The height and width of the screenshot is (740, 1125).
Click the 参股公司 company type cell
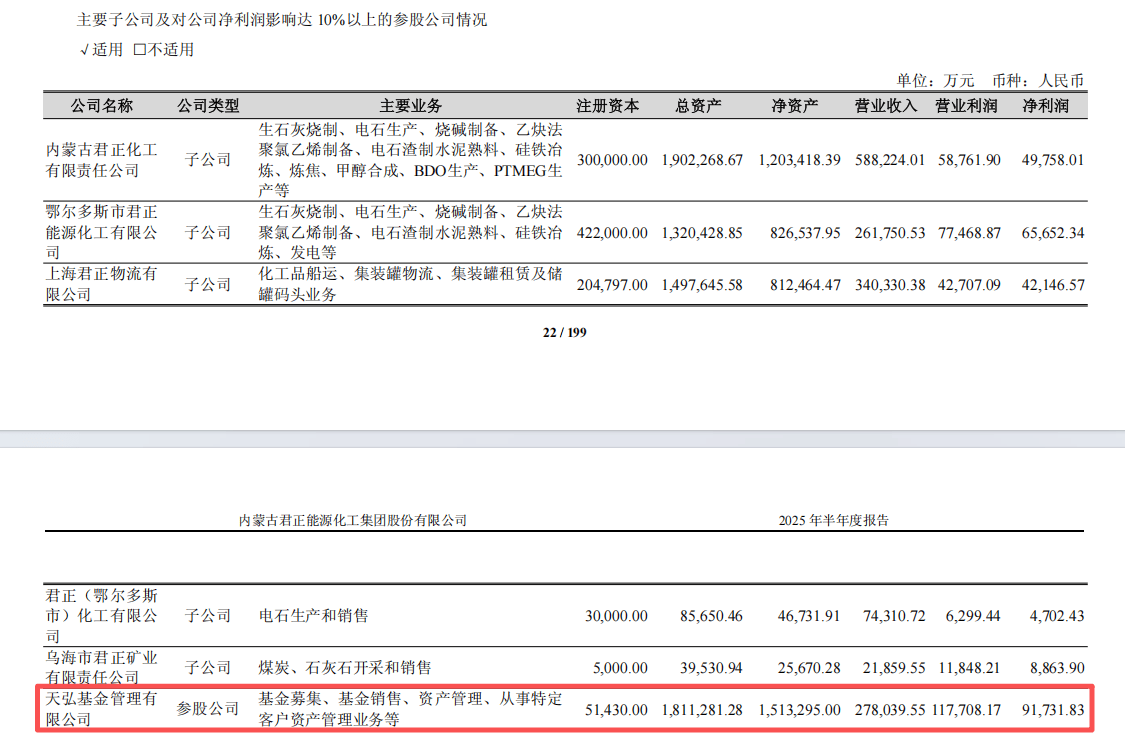coord(208,708)
